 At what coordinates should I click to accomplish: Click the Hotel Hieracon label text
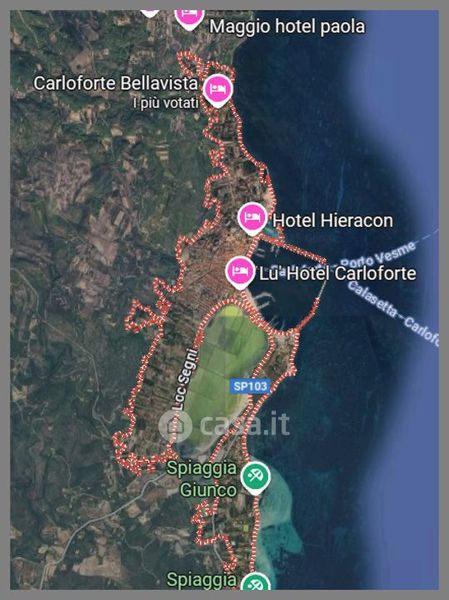[333, 221]
